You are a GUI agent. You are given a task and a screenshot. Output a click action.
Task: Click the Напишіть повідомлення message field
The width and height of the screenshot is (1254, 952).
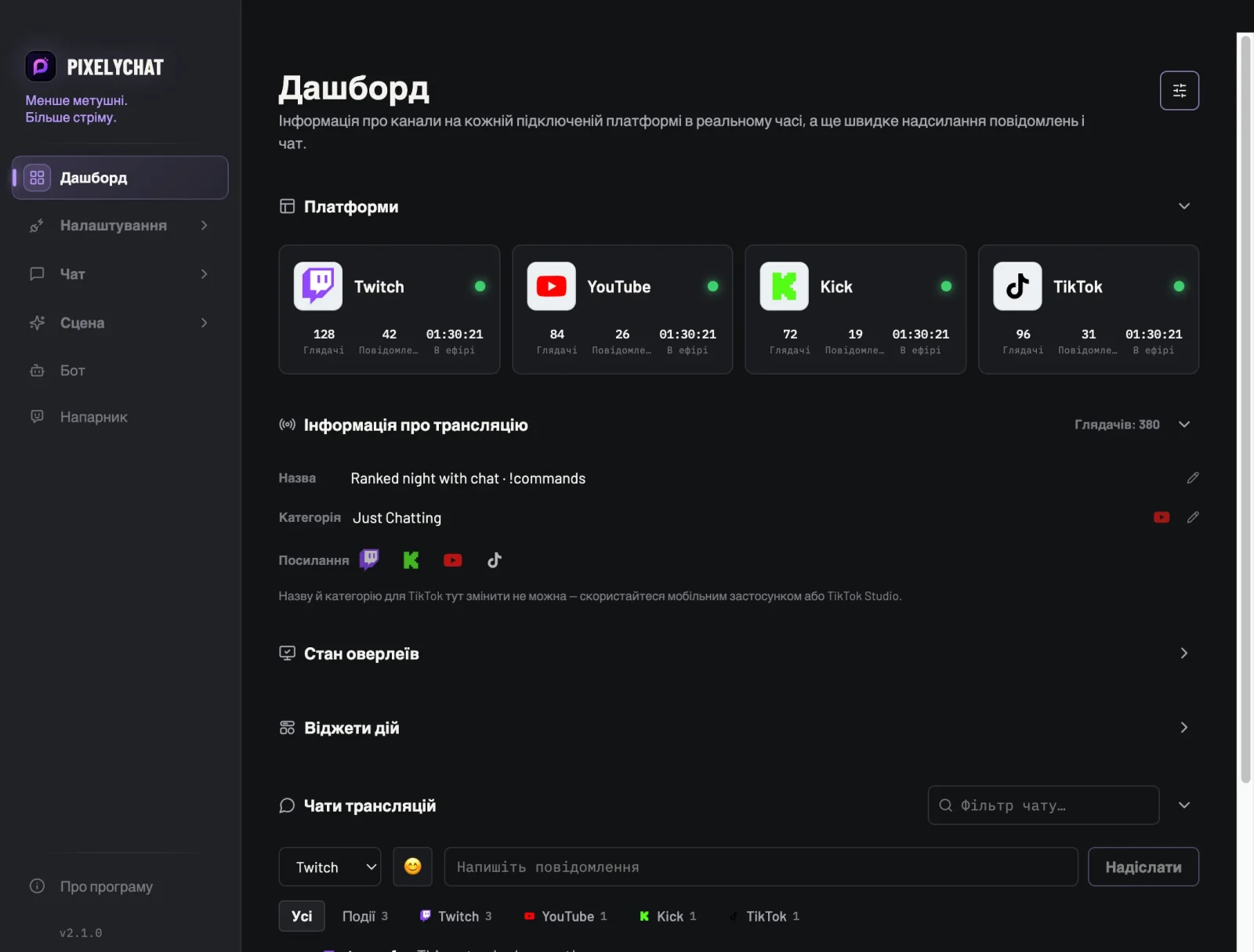click(761, 867)
